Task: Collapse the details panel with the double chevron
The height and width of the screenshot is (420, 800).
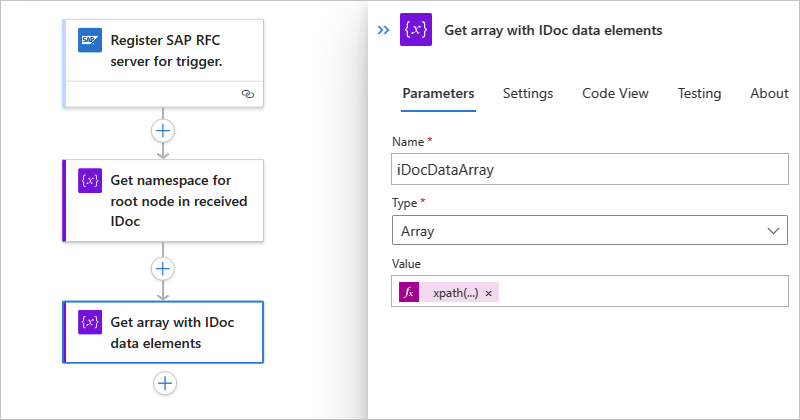Action: [x=382, y=30]
